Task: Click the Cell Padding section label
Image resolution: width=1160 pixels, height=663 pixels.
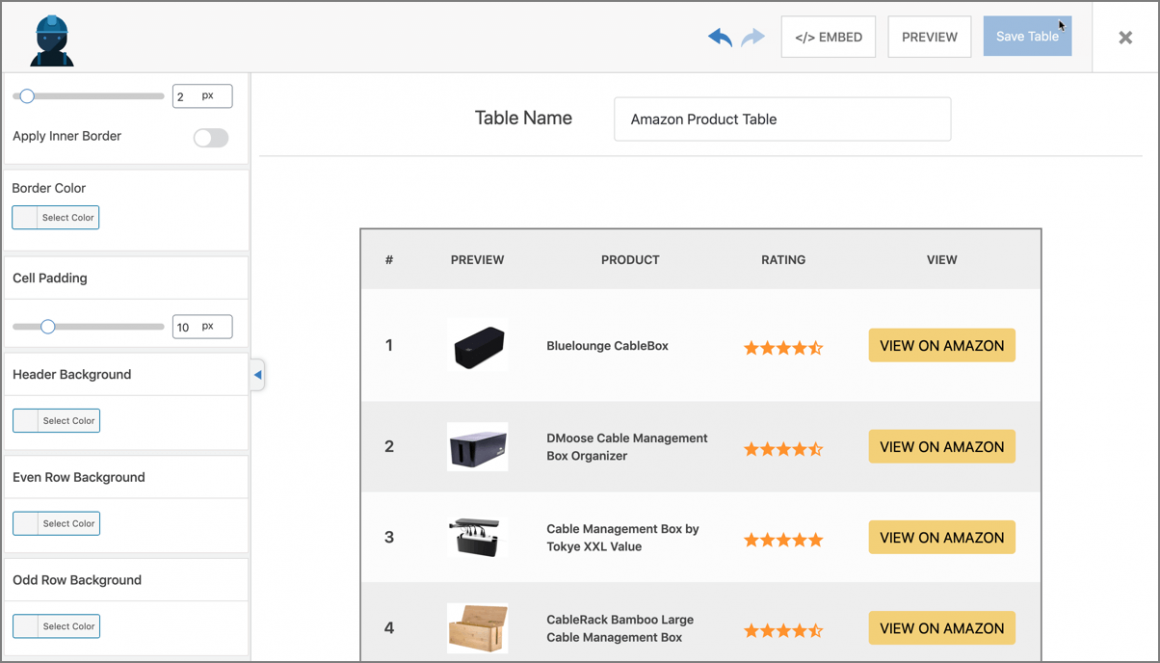Action: click(50, 278)
